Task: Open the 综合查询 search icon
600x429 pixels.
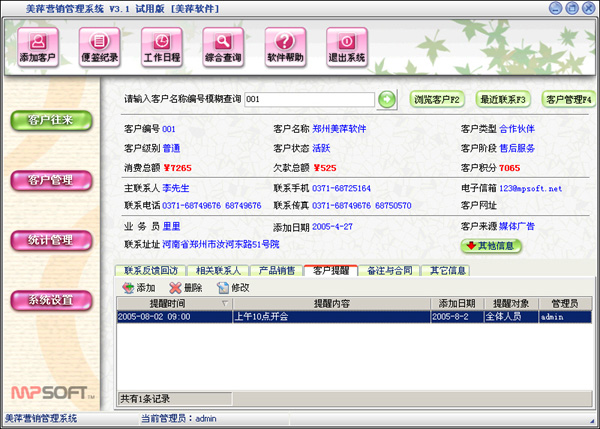Action: [223, 47]
